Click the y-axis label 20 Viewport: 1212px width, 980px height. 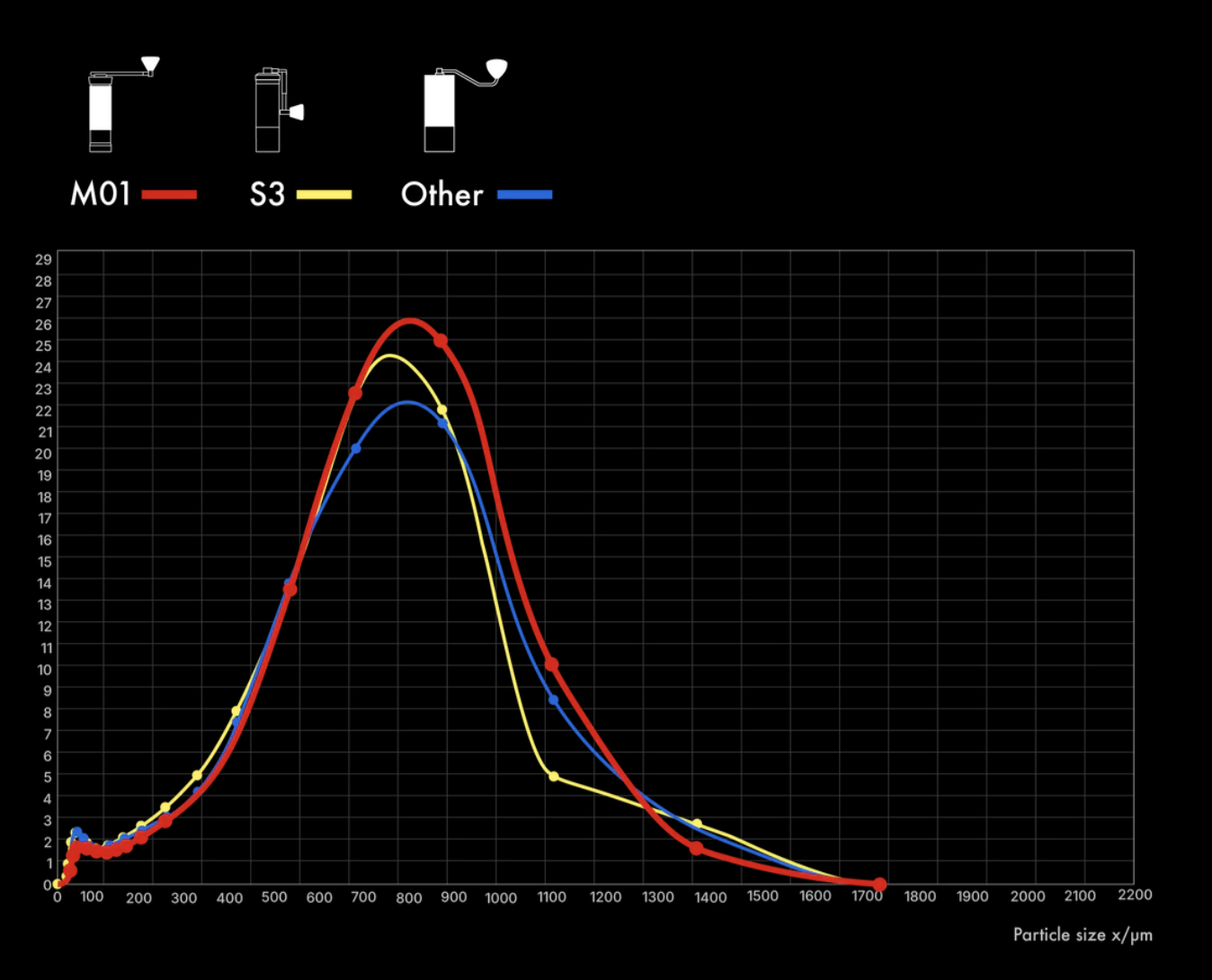43,454
